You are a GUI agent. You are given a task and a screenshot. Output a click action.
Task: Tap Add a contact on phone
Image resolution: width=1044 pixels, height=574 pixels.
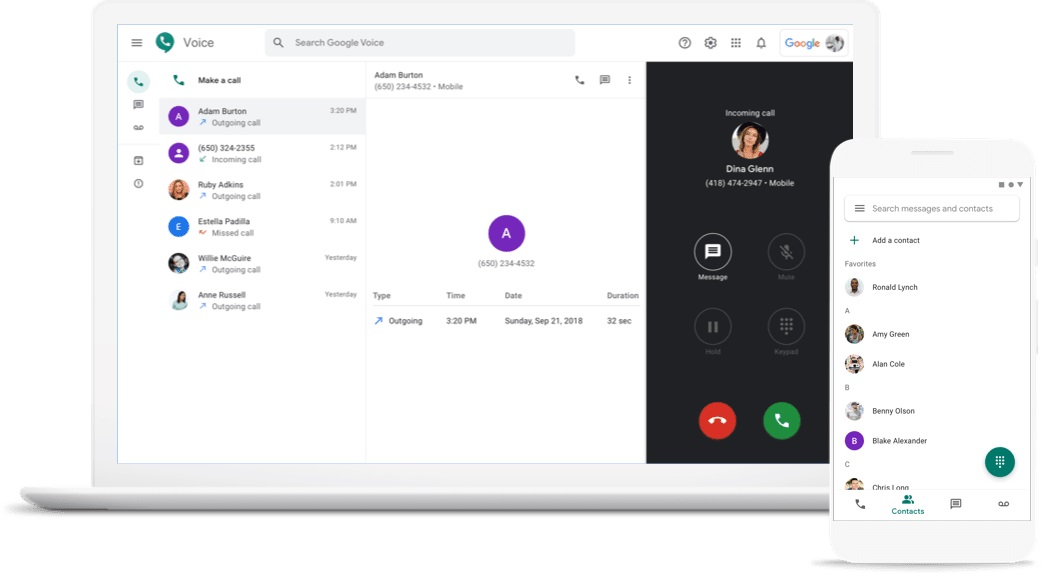(895, 240)
